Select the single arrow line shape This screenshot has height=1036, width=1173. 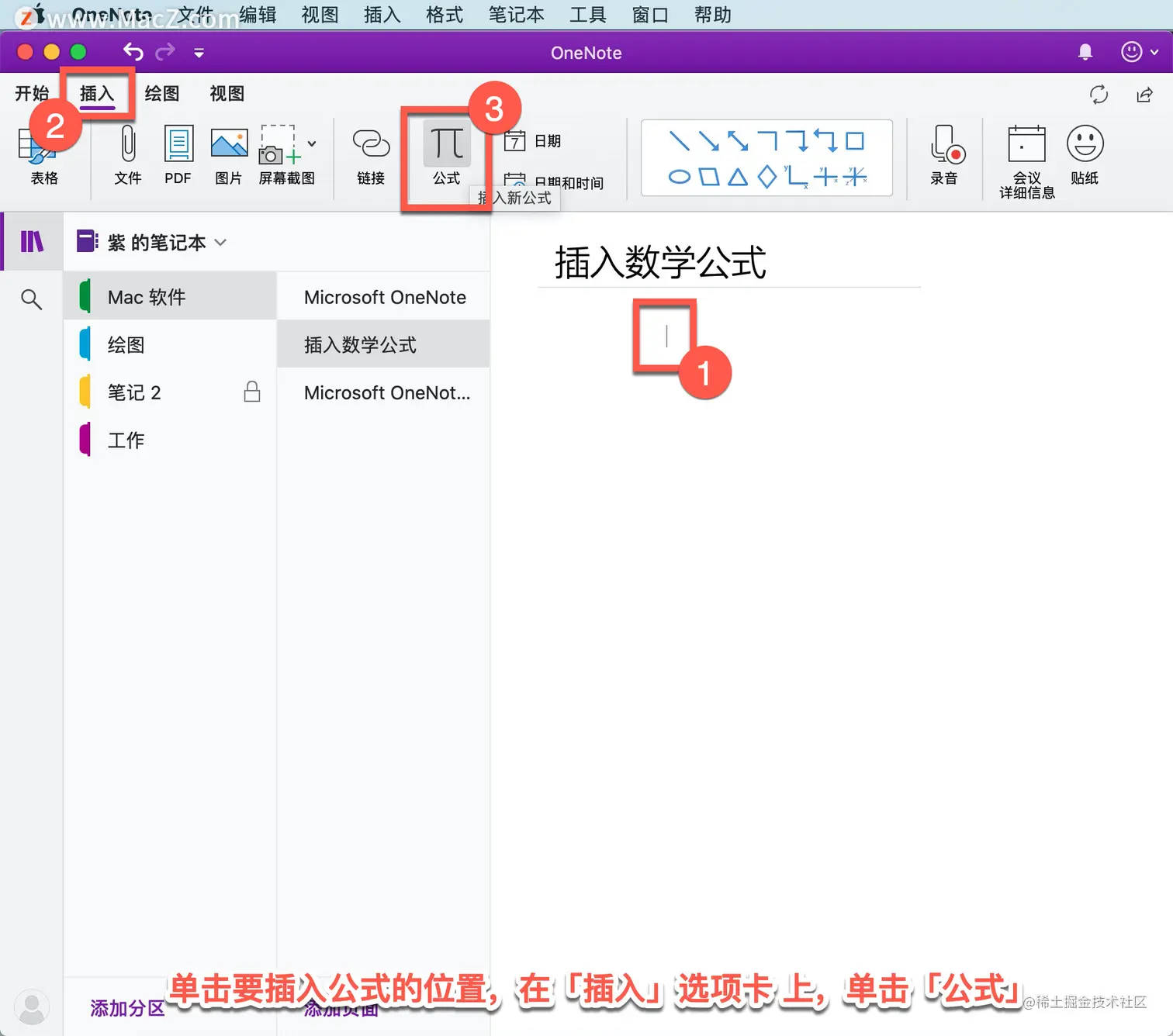(x=708, y=141)
